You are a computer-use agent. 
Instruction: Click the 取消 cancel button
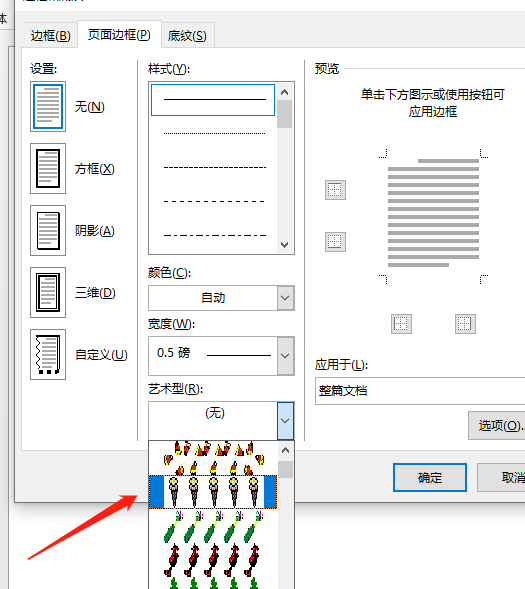pos(501,477)
